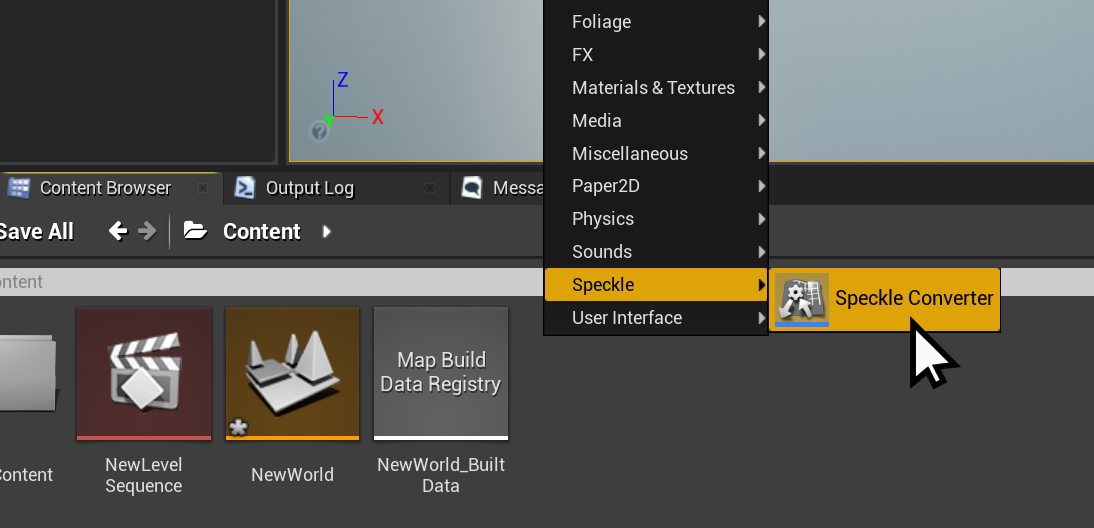The width and height of the screenshot is (1094, 528).
Task: Close the Content Browser tab
Action: click(202, 188)
